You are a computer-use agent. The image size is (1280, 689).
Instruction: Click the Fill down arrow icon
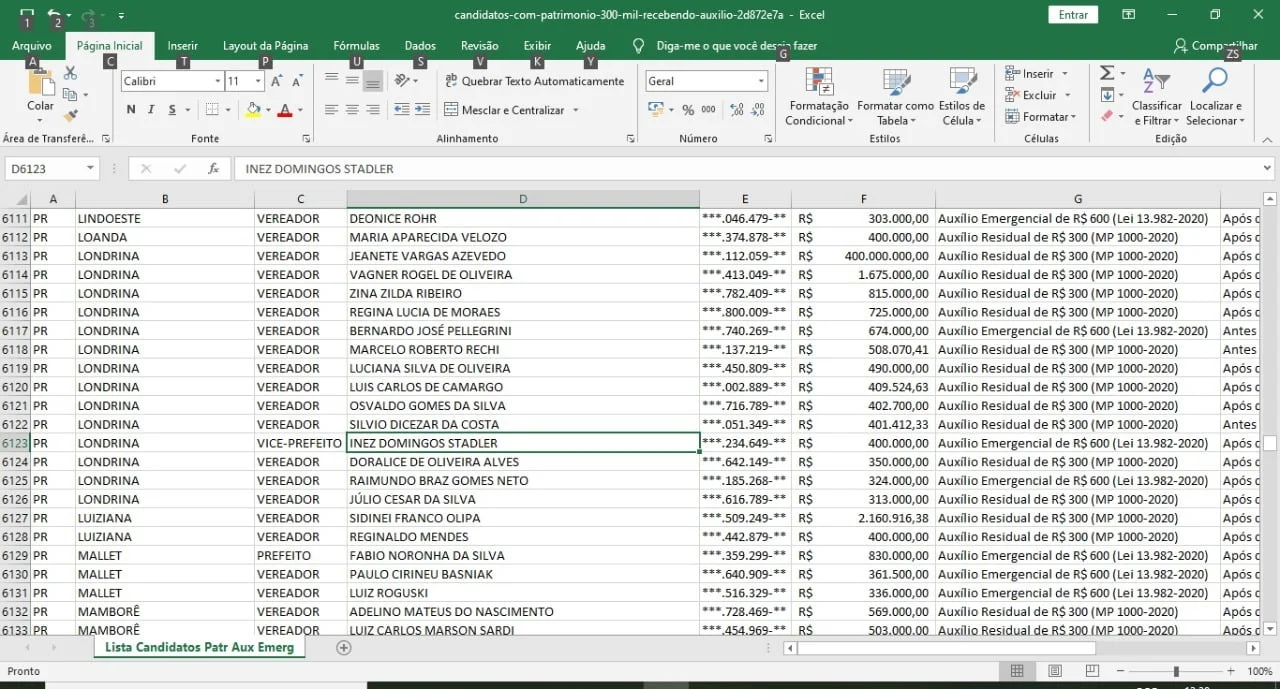[x=1107, y=95]
